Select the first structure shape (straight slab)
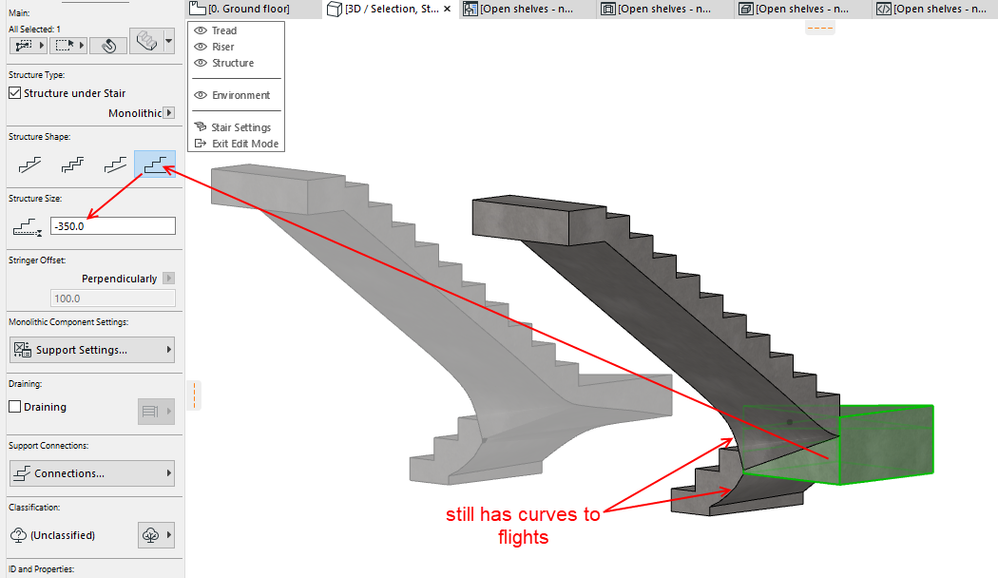Image resolution: width=998 pixels, height=578 pixels. 29,165
